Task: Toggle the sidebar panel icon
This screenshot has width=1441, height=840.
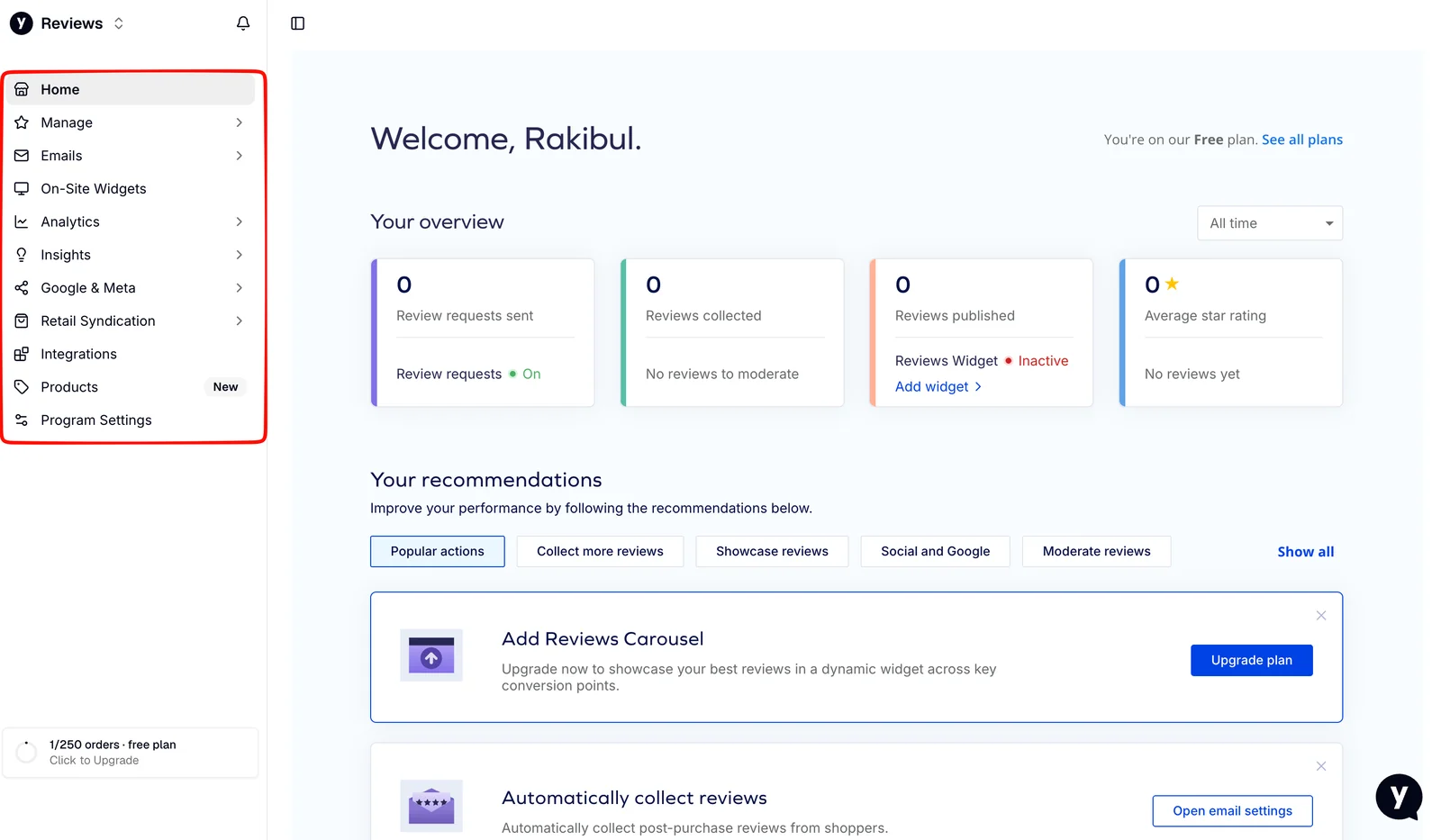Action: [298, 23]
